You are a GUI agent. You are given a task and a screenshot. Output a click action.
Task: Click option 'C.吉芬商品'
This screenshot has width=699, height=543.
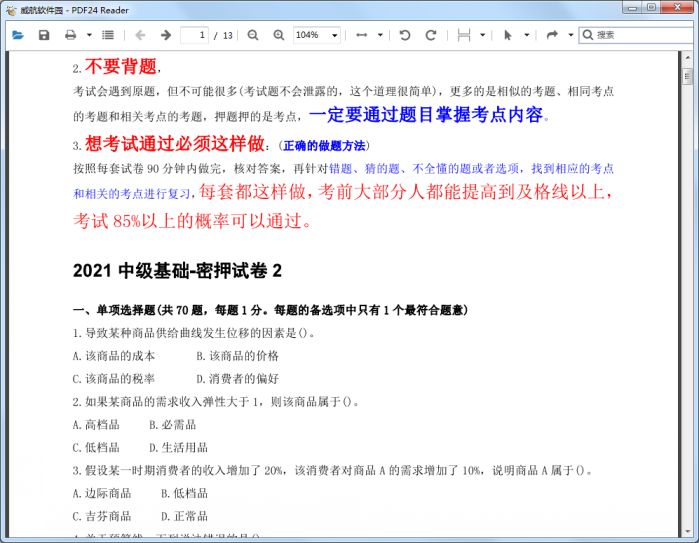click(x=102, y=517)
